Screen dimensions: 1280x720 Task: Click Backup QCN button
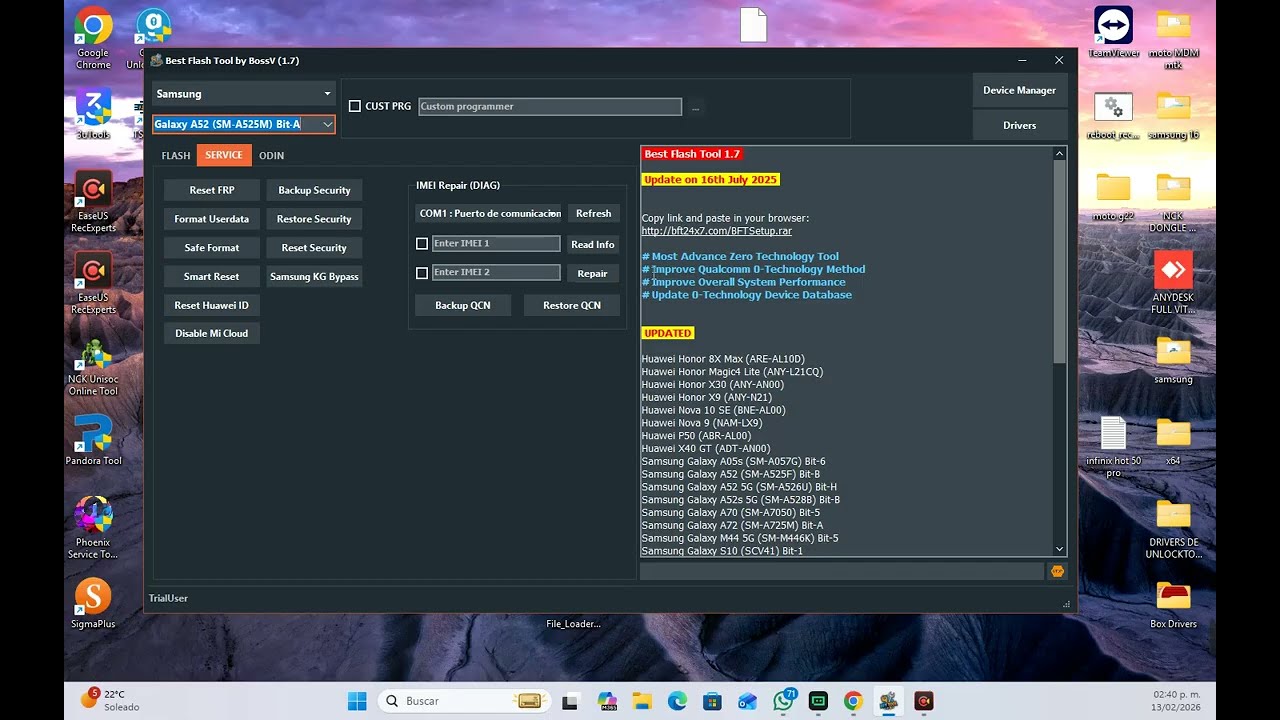pos(463,305)
